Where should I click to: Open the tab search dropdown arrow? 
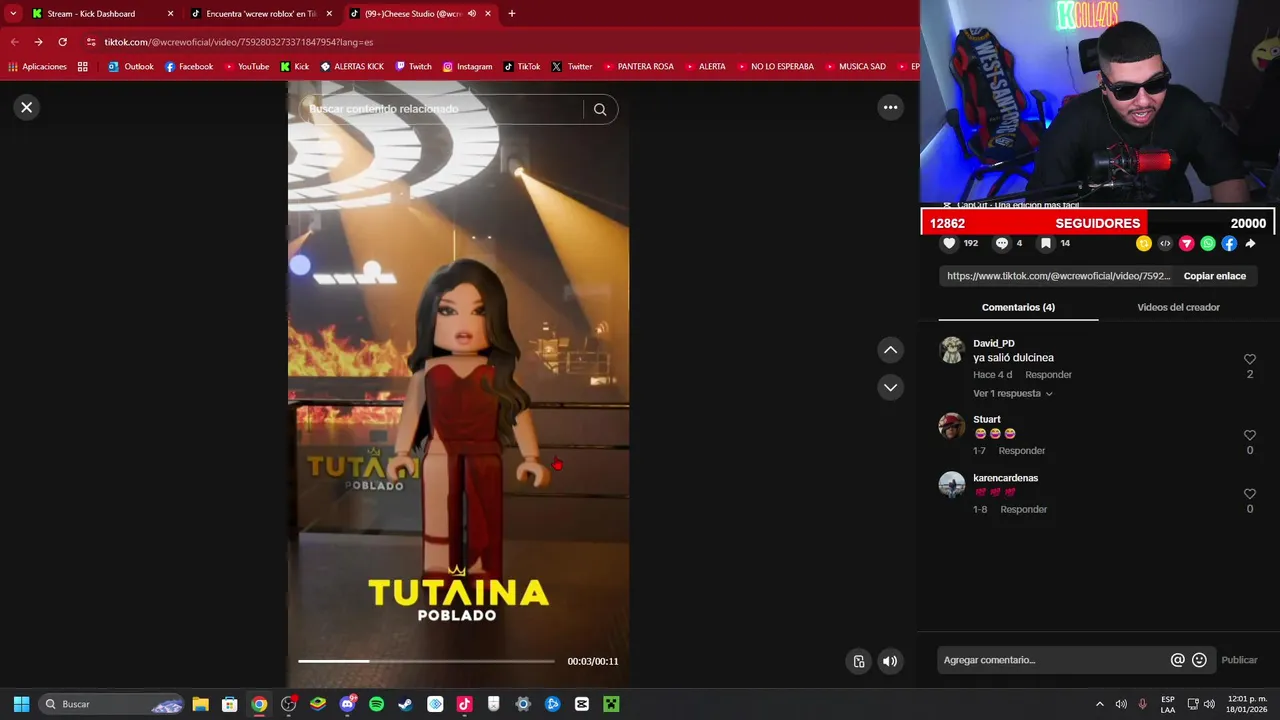13,14
